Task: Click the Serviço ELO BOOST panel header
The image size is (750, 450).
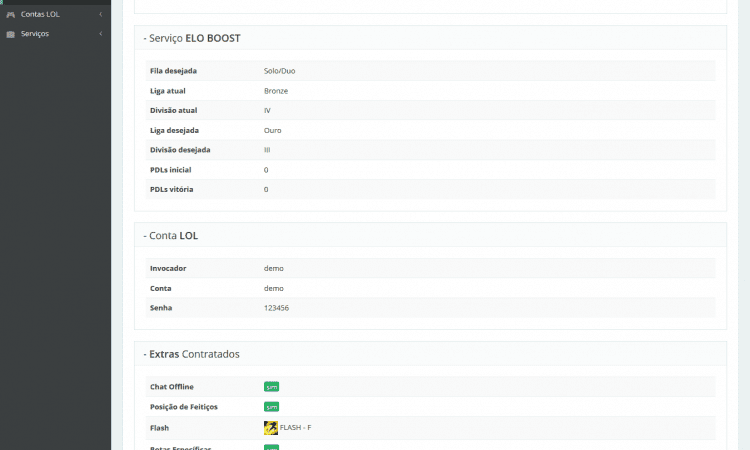Action: (x=430, y=38)
